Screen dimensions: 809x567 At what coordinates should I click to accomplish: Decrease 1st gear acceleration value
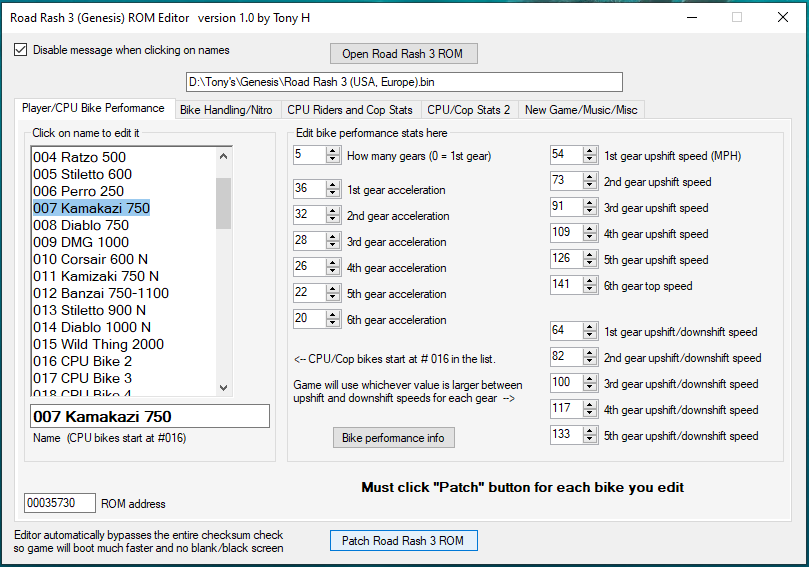334,193
